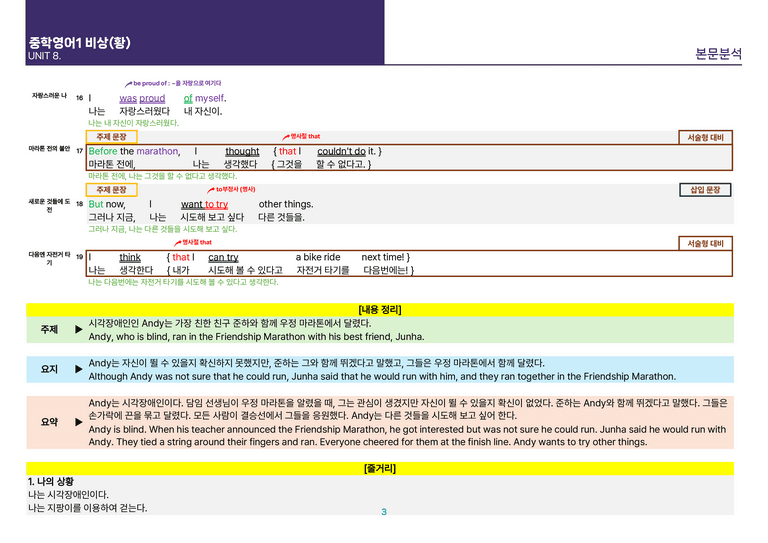Click the underlined word 'think'

pyautogui.click(x=130, y=257)
